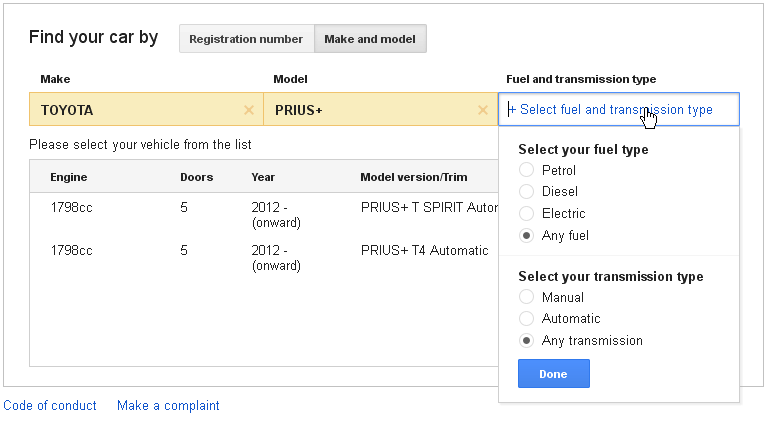Clear the TOYOTA make selection
Viewport: 769px width, 425px height.
tap(249, 110)
